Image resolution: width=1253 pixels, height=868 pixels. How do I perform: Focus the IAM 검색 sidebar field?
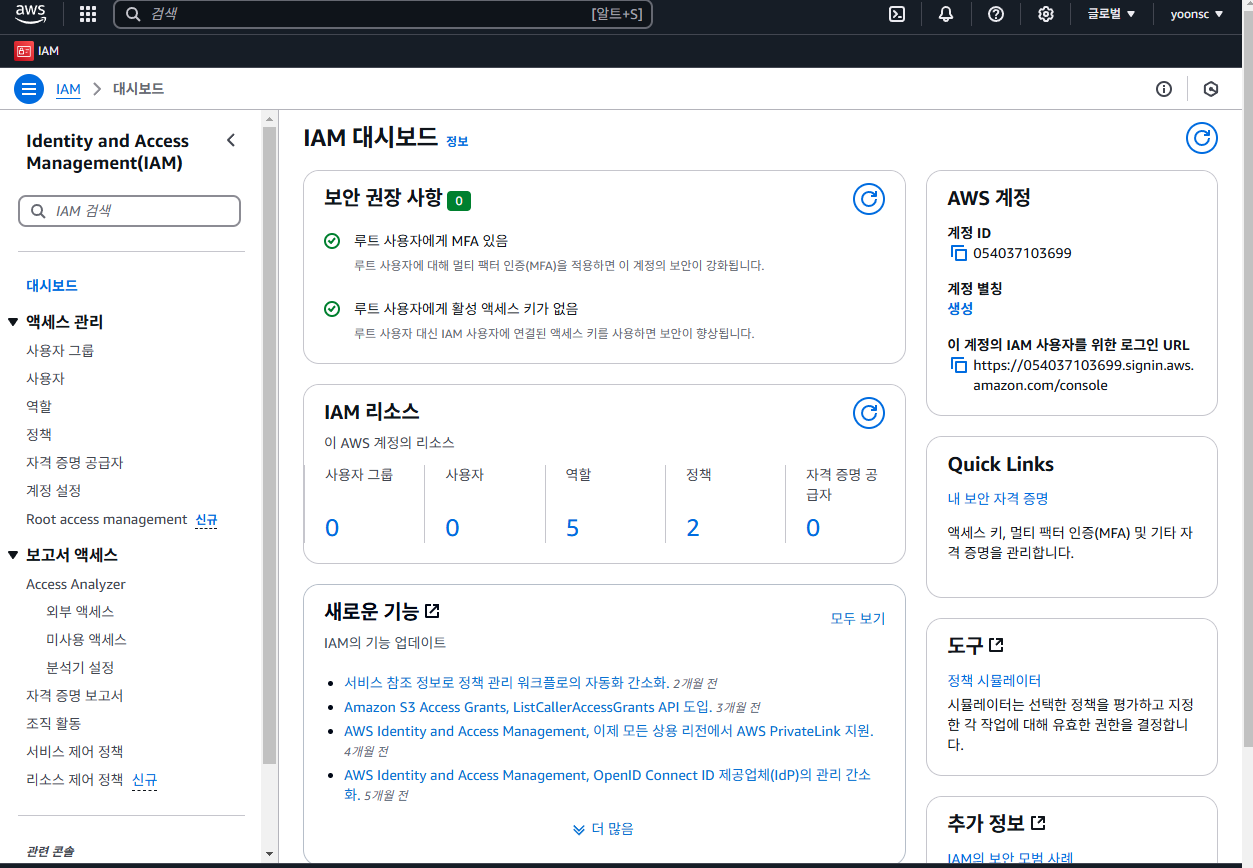pos(130,211)
